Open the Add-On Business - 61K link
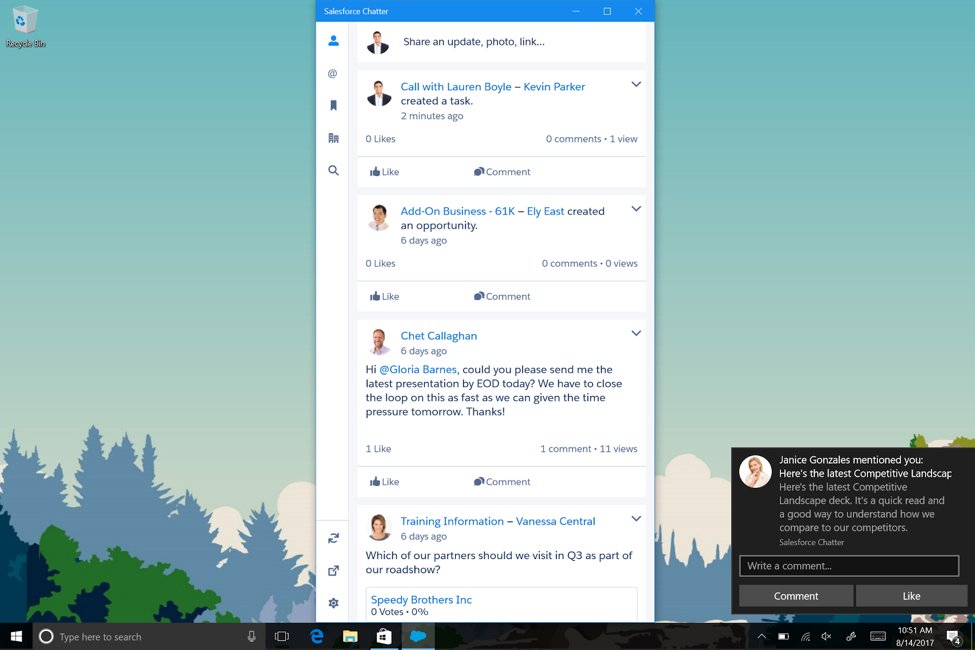This screenshot has height=650, width=975. (x=458, y=211)
